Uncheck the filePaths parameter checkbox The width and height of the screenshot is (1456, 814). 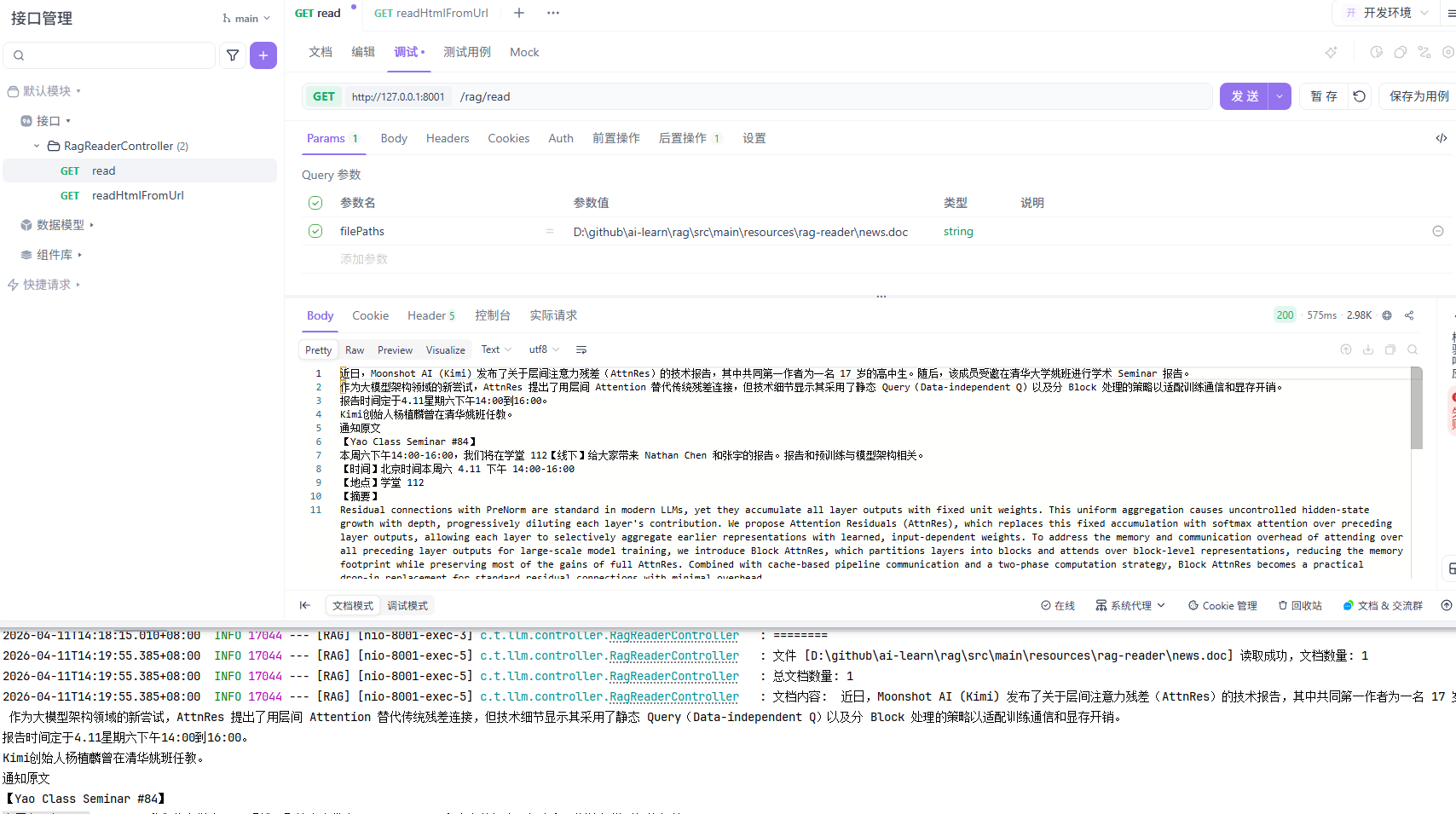(x=315, y=231)
